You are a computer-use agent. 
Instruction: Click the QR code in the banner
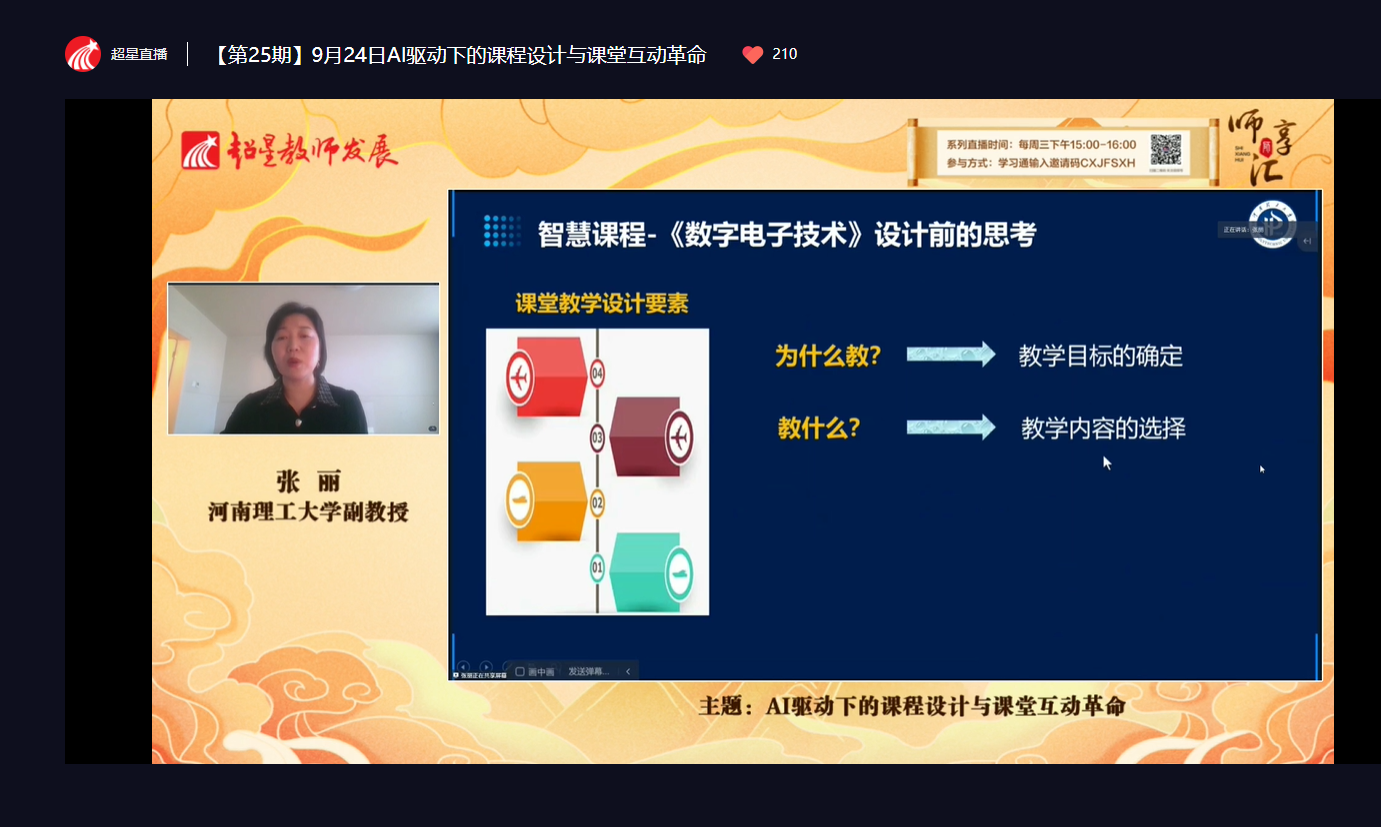[x=1165, y=151]
